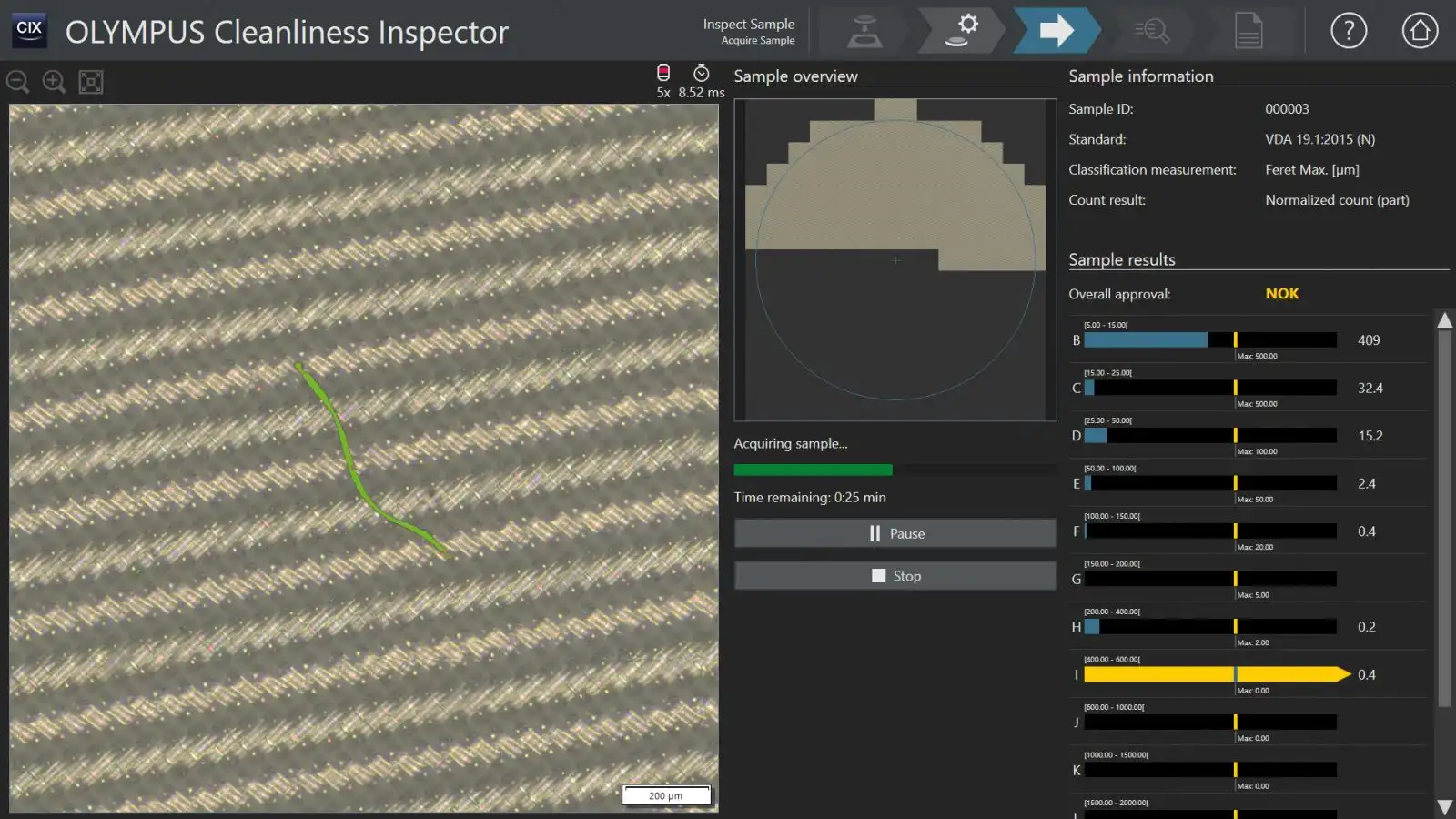The image size is (1456, 819).
Task: Select the review results magnifier step
Action: click(x=1152, y=31)
